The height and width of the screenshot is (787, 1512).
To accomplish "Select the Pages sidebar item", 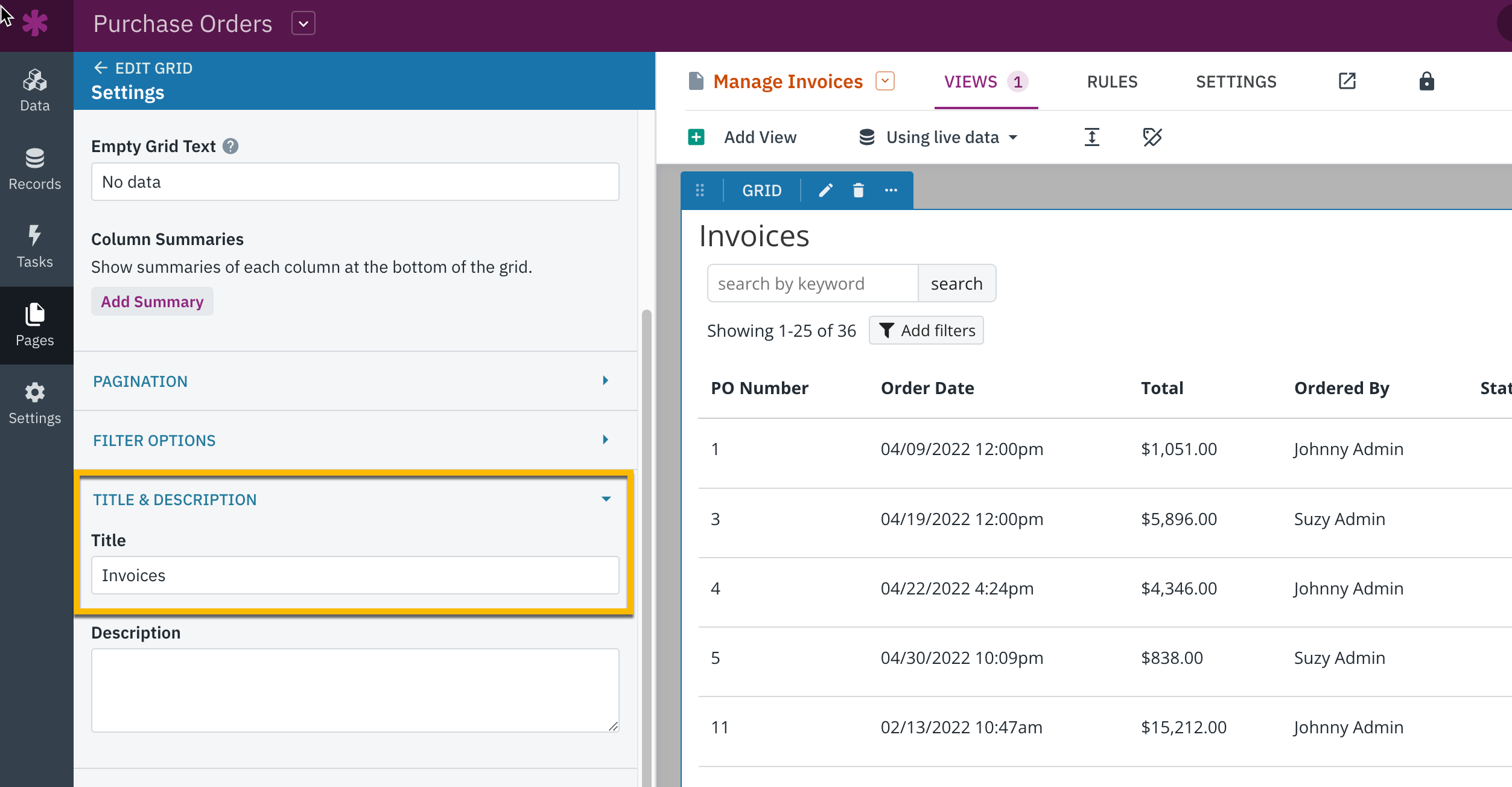I will pyautogui.click(x=35, y=325).
